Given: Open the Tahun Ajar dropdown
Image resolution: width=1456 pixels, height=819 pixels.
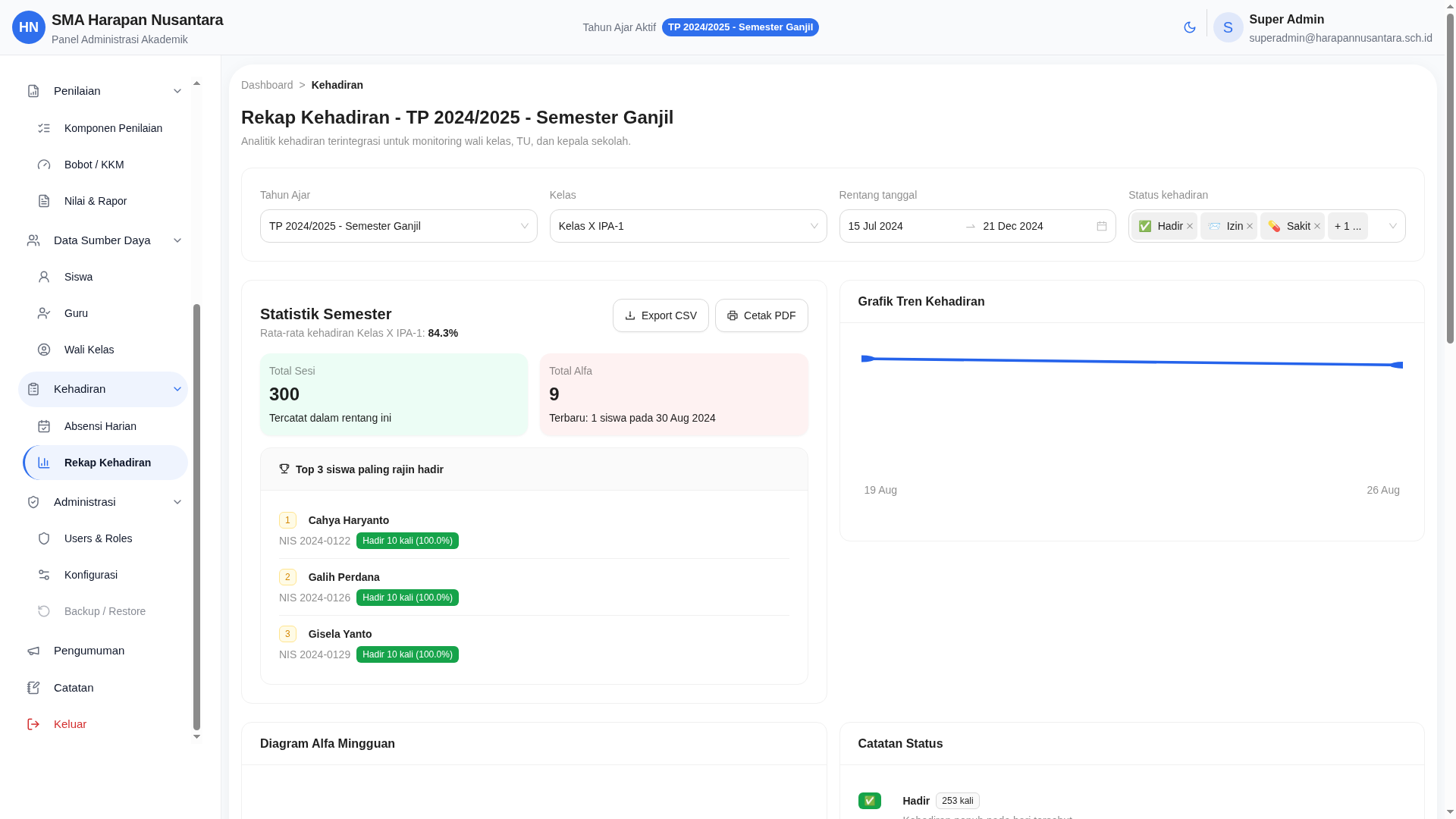Looking at the screenshot, I should (398, 226).
